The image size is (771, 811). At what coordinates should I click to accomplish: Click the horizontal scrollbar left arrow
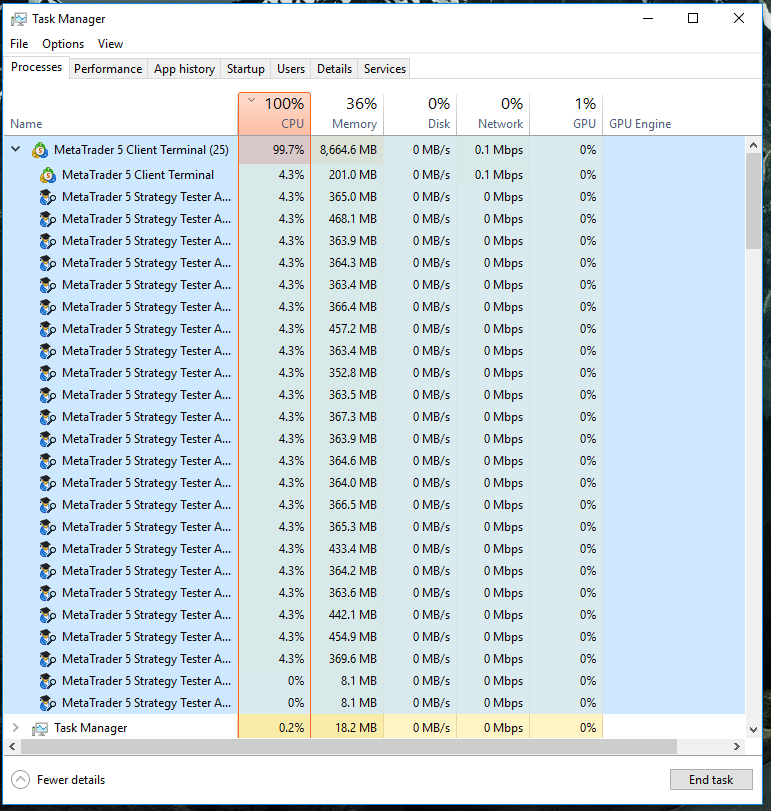(12, 746)
